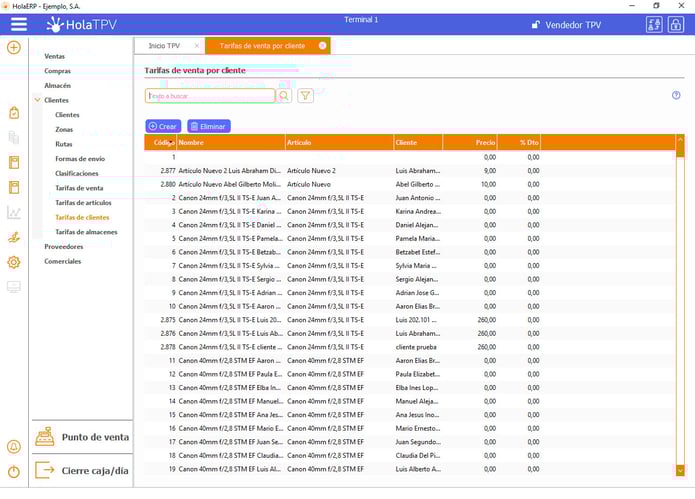The height and width of the screenshot is (499, 695).
Task: Open the second box/archive sidebar icon
Action: [14, 187]
